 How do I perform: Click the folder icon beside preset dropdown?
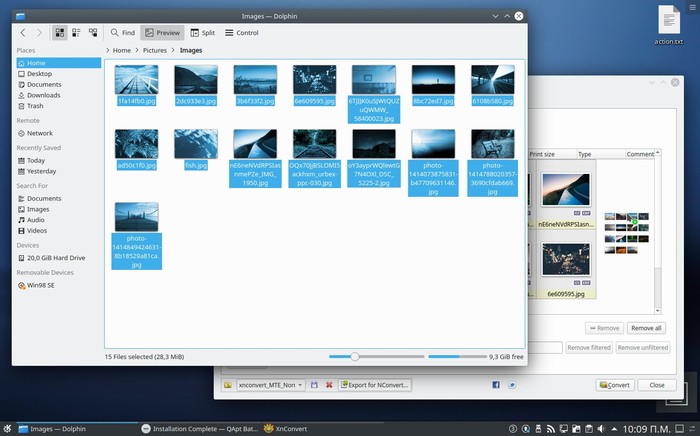pos(228,385)
